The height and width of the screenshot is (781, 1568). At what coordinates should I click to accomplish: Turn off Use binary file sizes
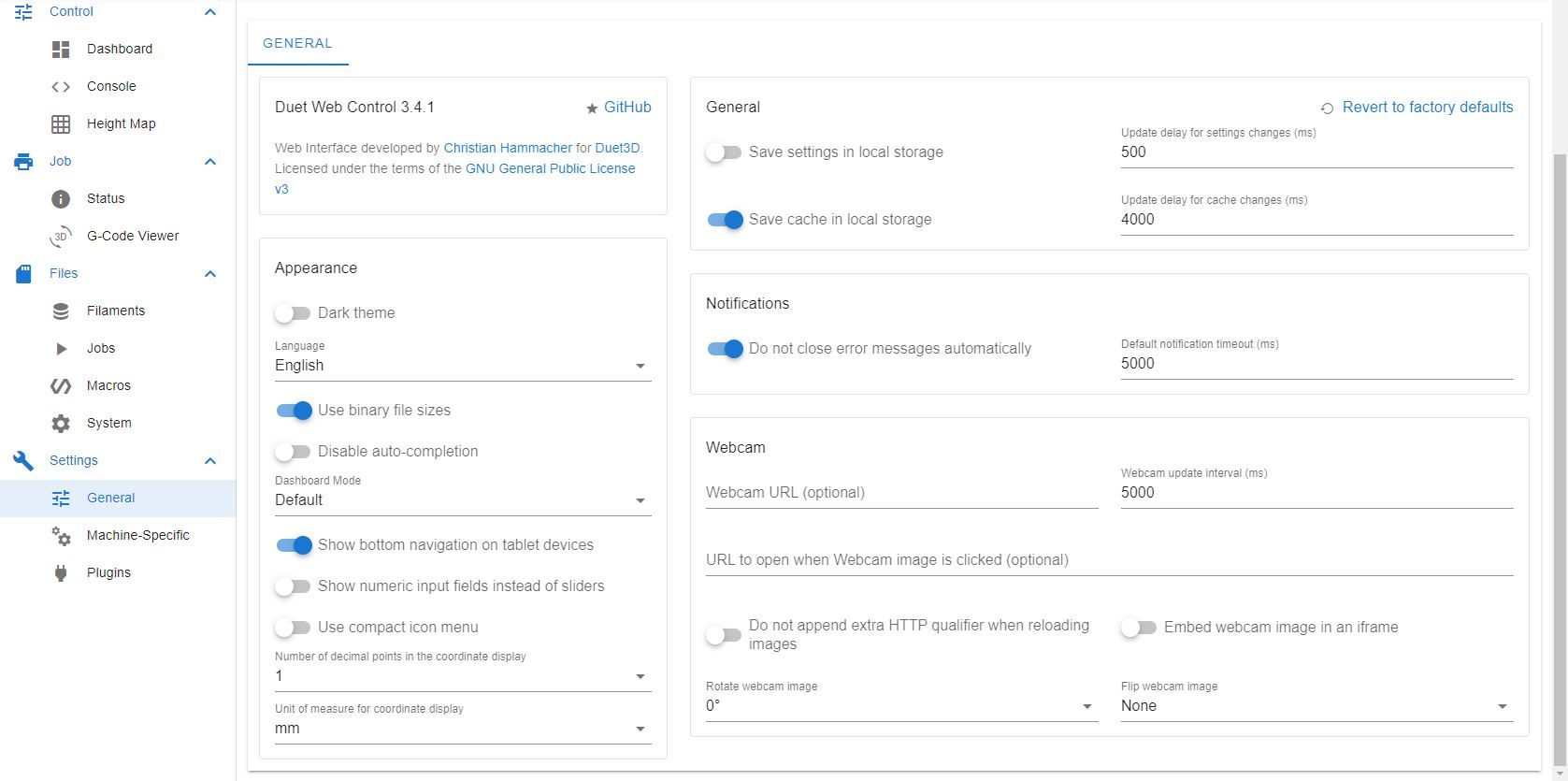293,410
